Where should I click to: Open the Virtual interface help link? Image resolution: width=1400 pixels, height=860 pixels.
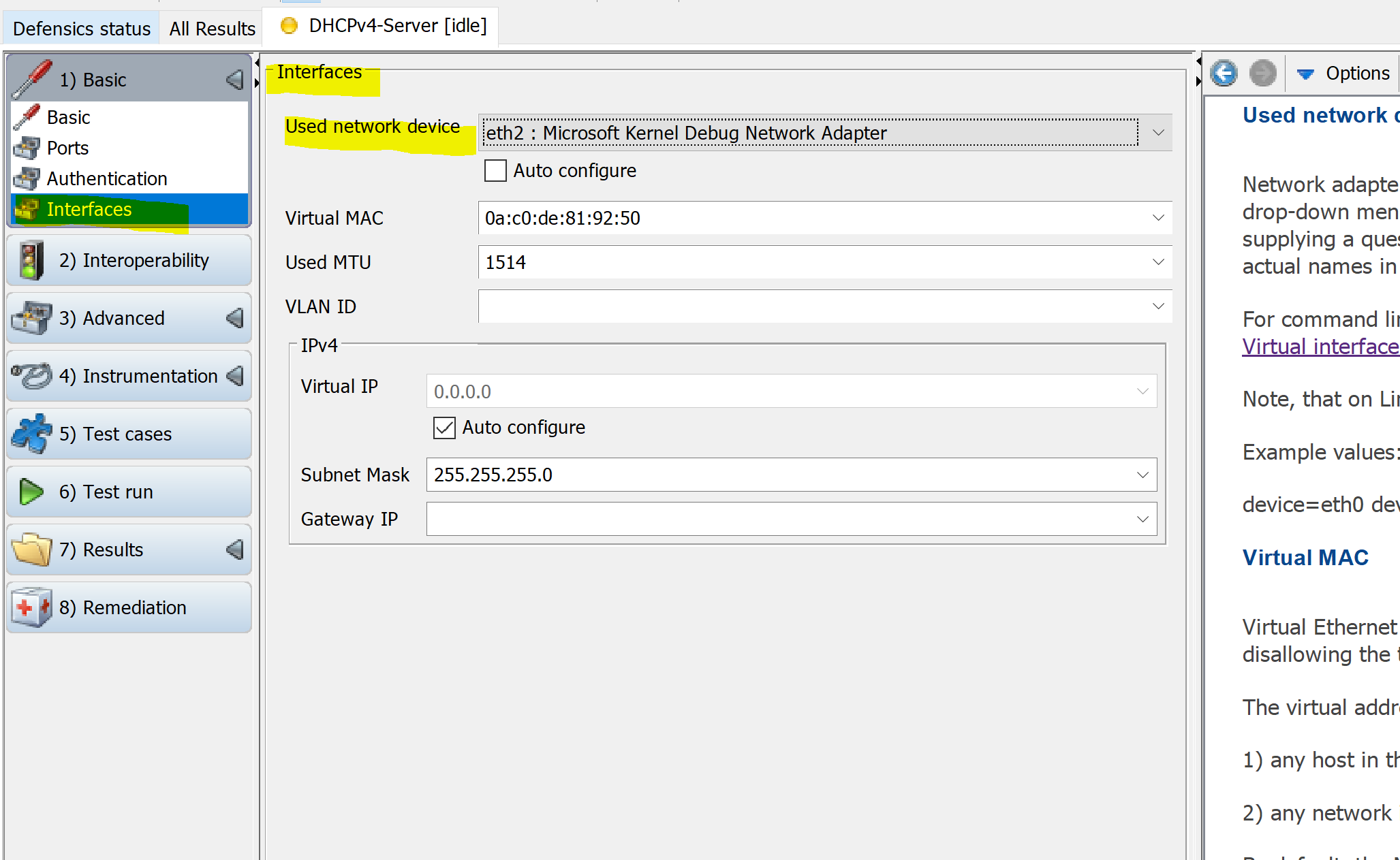[x=1320, y=347]
